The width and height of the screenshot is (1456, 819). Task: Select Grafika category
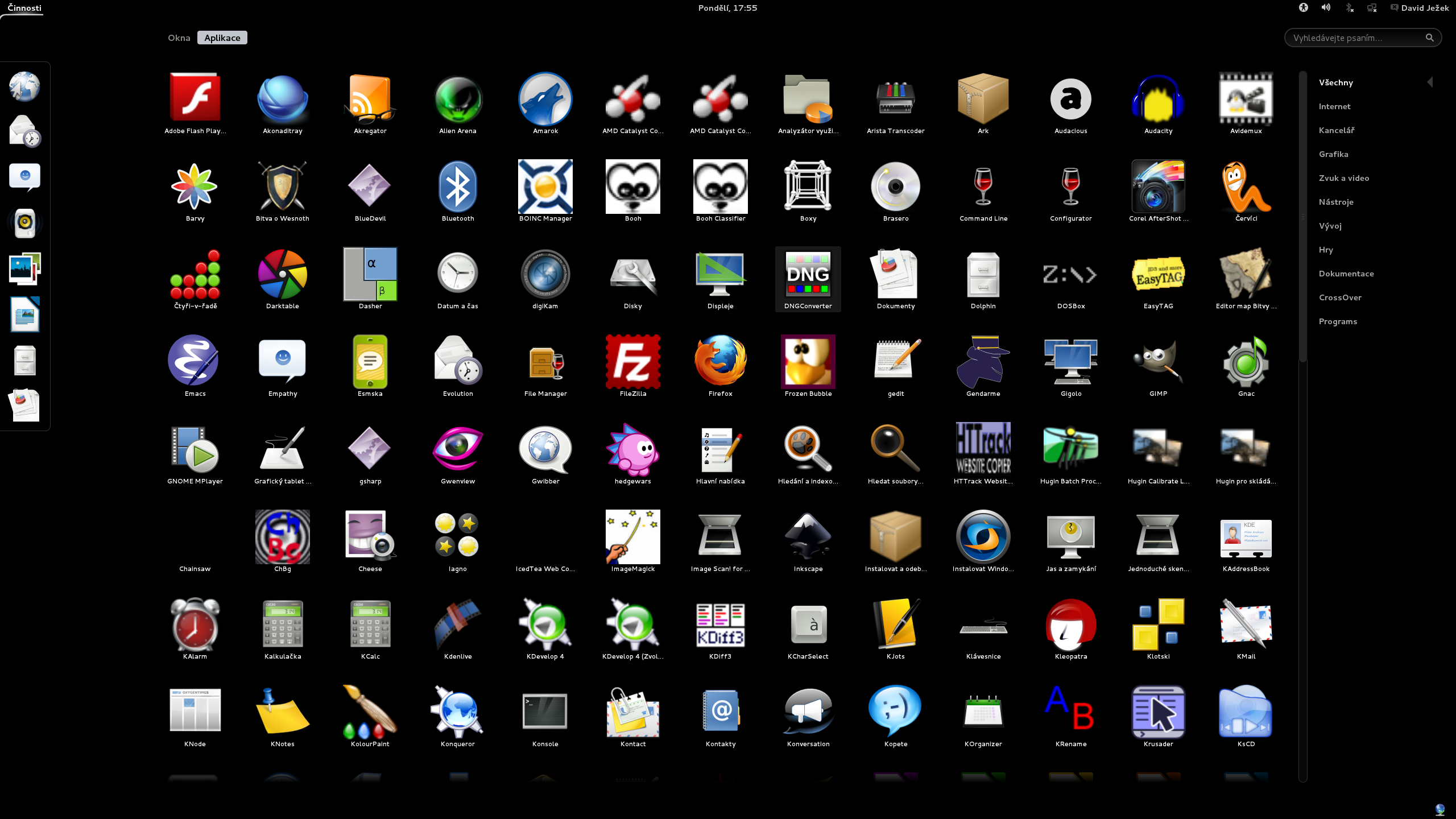[x=1333, y=154]
